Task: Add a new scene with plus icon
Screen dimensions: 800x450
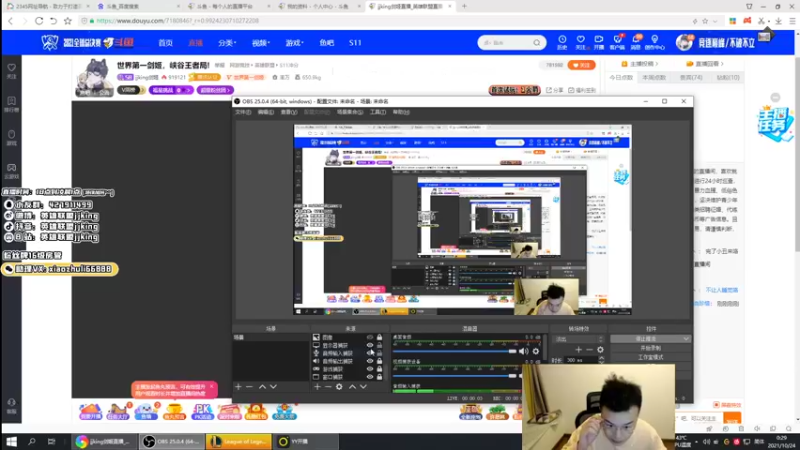Action: [238, 387]
